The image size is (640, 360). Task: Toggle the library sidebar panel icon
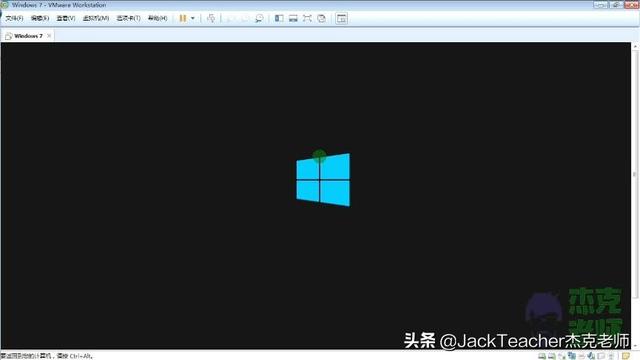279,18
